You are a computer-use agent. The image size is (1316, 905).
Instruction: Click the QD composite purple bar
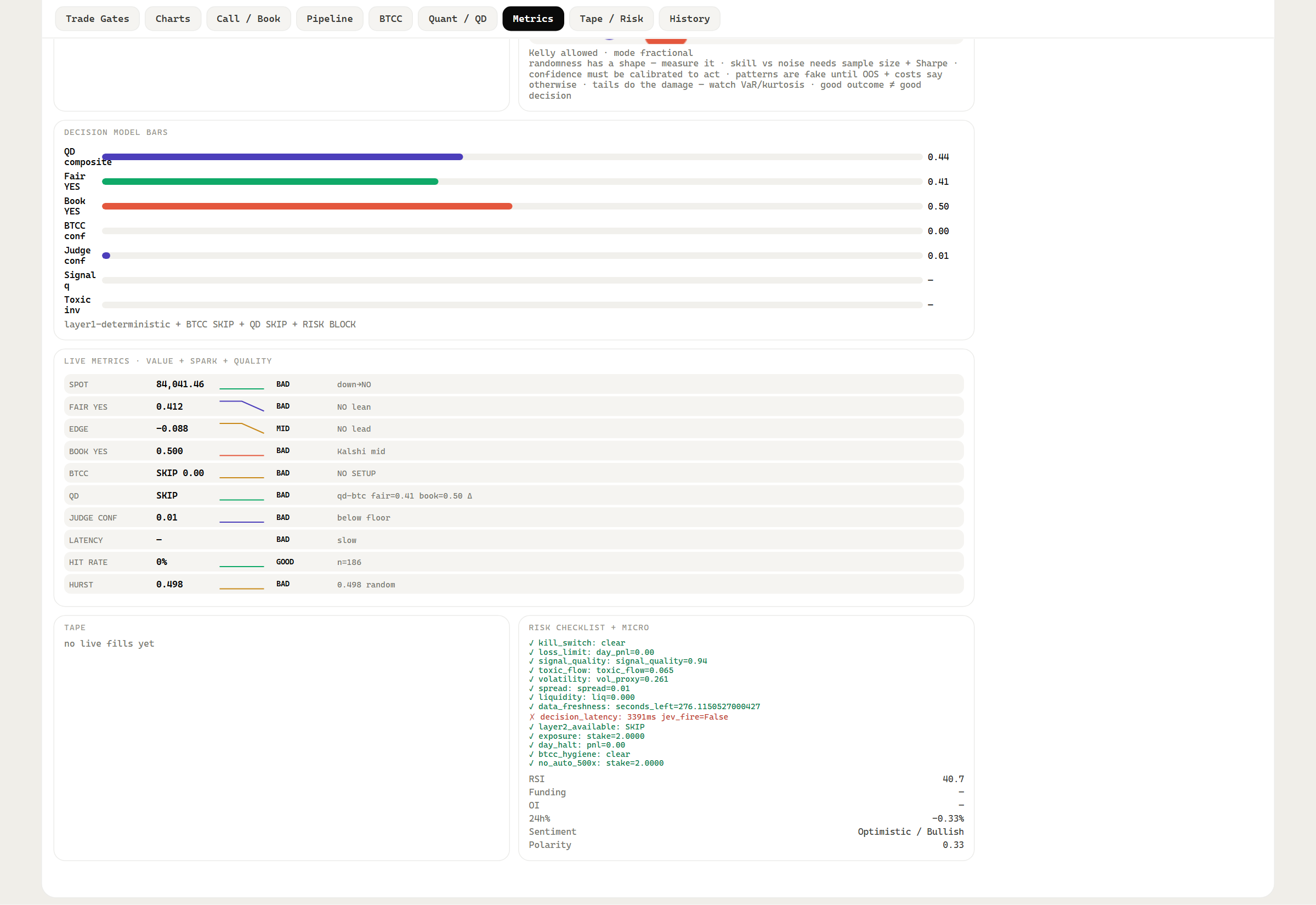coord(282,157)
